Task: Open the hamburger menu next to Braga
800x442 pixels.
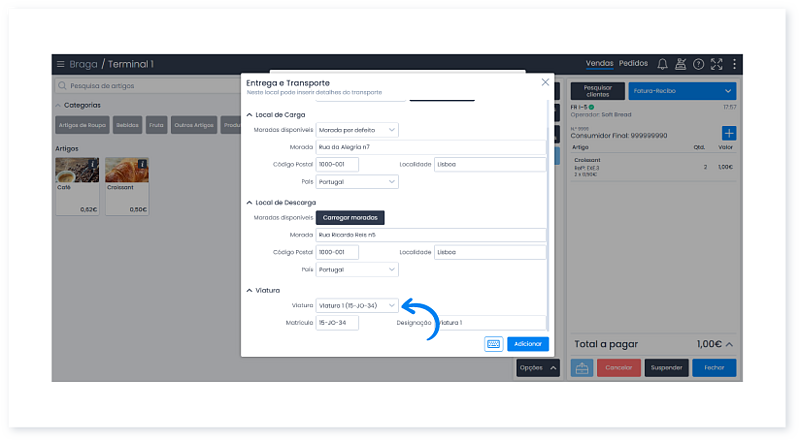Action: tap(61, 64)
